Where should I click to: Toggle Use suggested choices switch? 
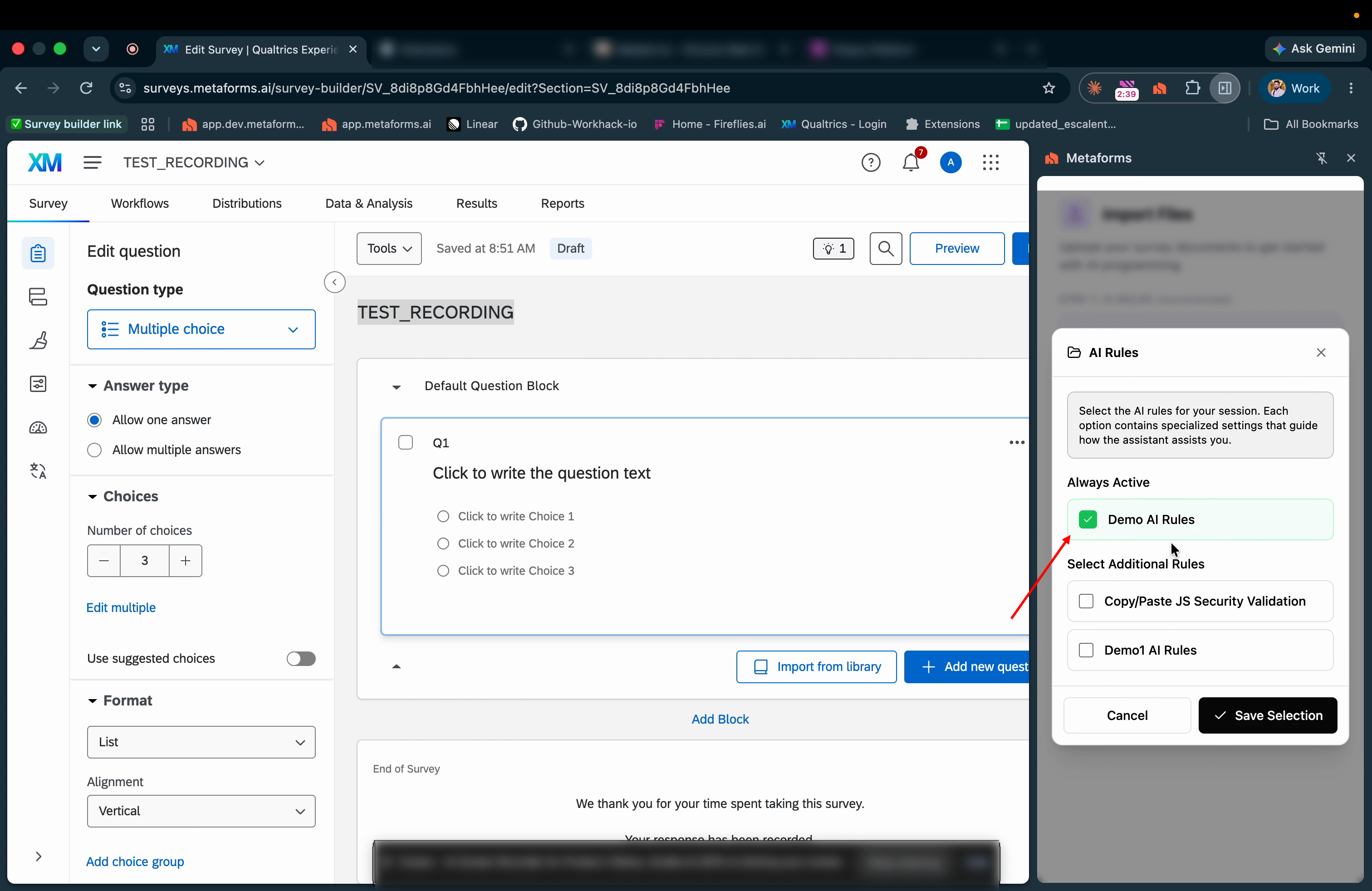(x=301, y=658)
